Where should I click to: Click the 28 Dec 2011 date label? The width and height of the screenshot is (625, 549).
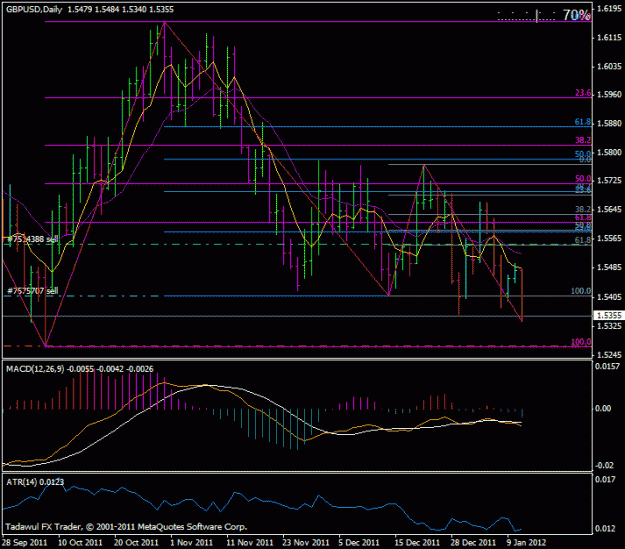[x=473, y=543]
